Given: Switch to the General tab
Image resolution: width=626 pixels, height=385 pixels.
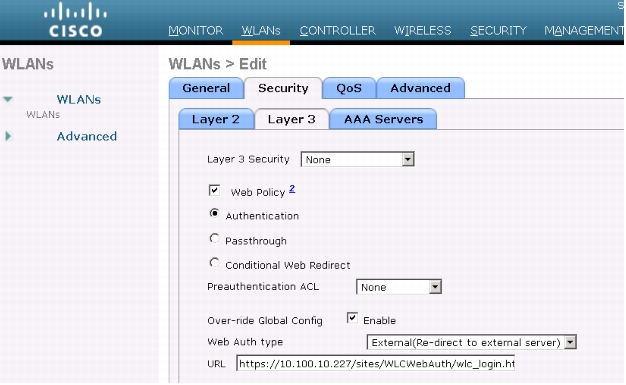Looking at the screenshot, I should pyautogui.click(x=206, y=88).
